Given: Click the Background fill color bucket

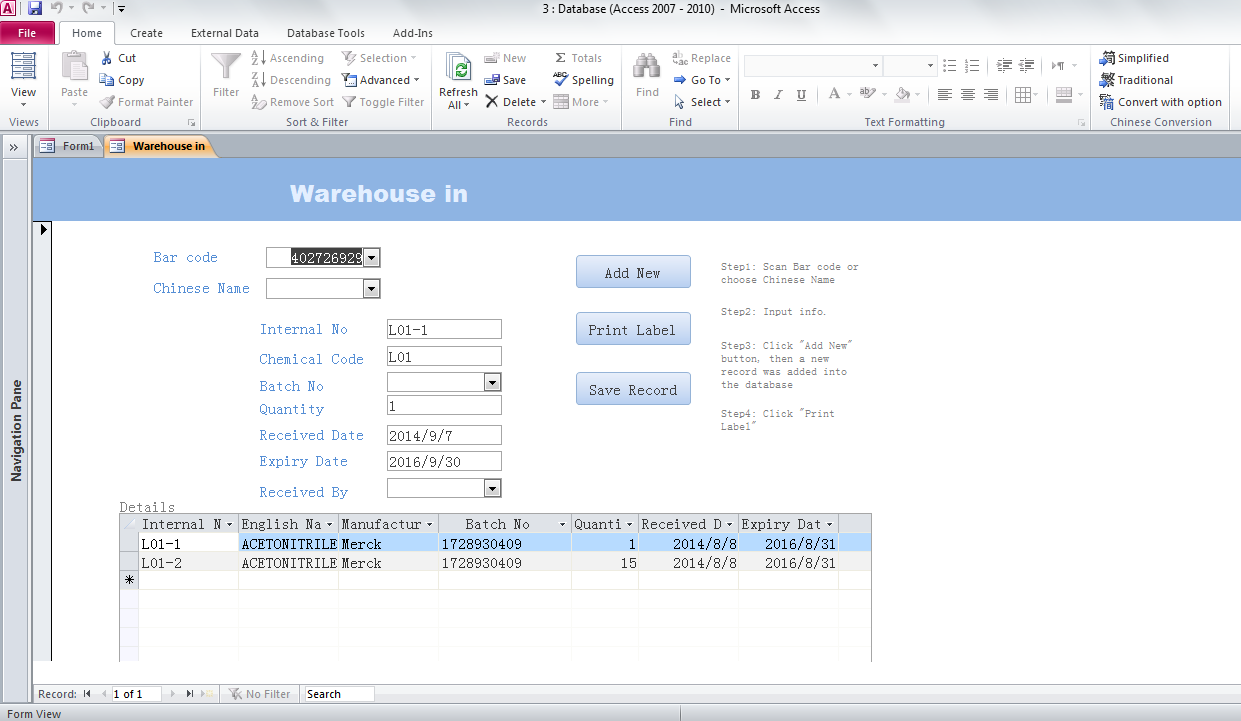Looking at the screenshot, I should point(903,95).
